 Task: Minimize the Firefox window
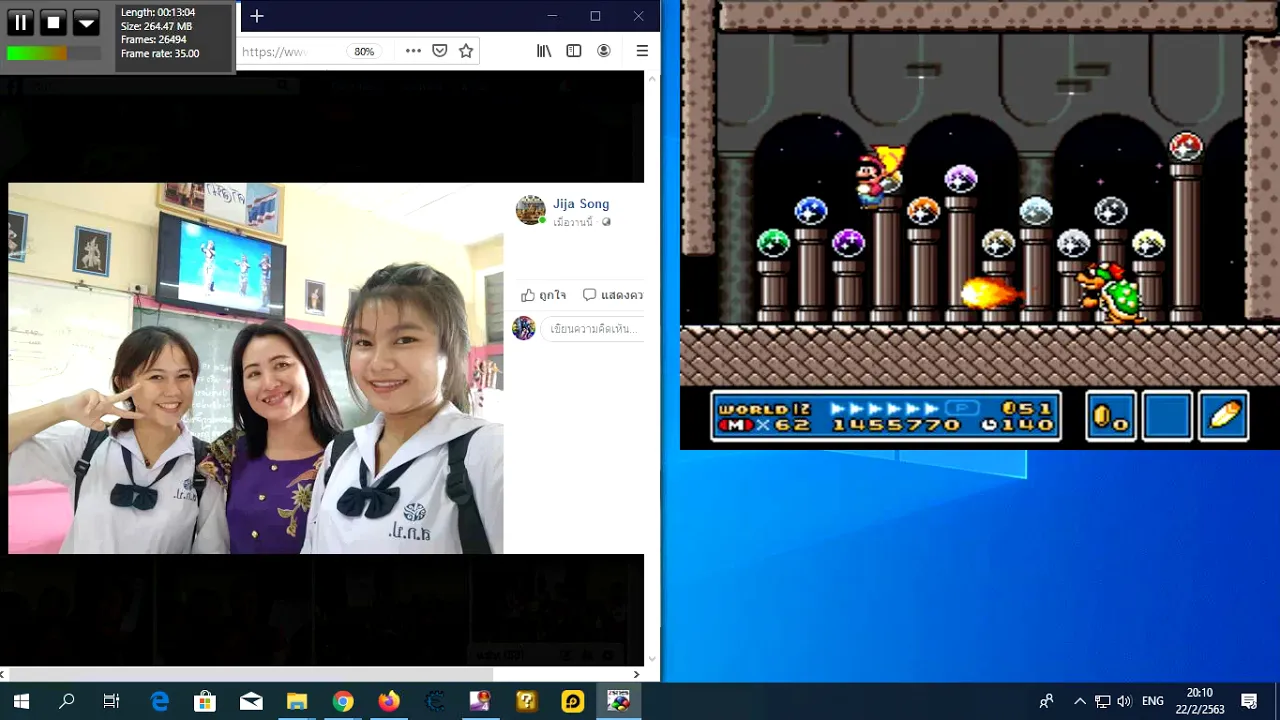(552, 16)
